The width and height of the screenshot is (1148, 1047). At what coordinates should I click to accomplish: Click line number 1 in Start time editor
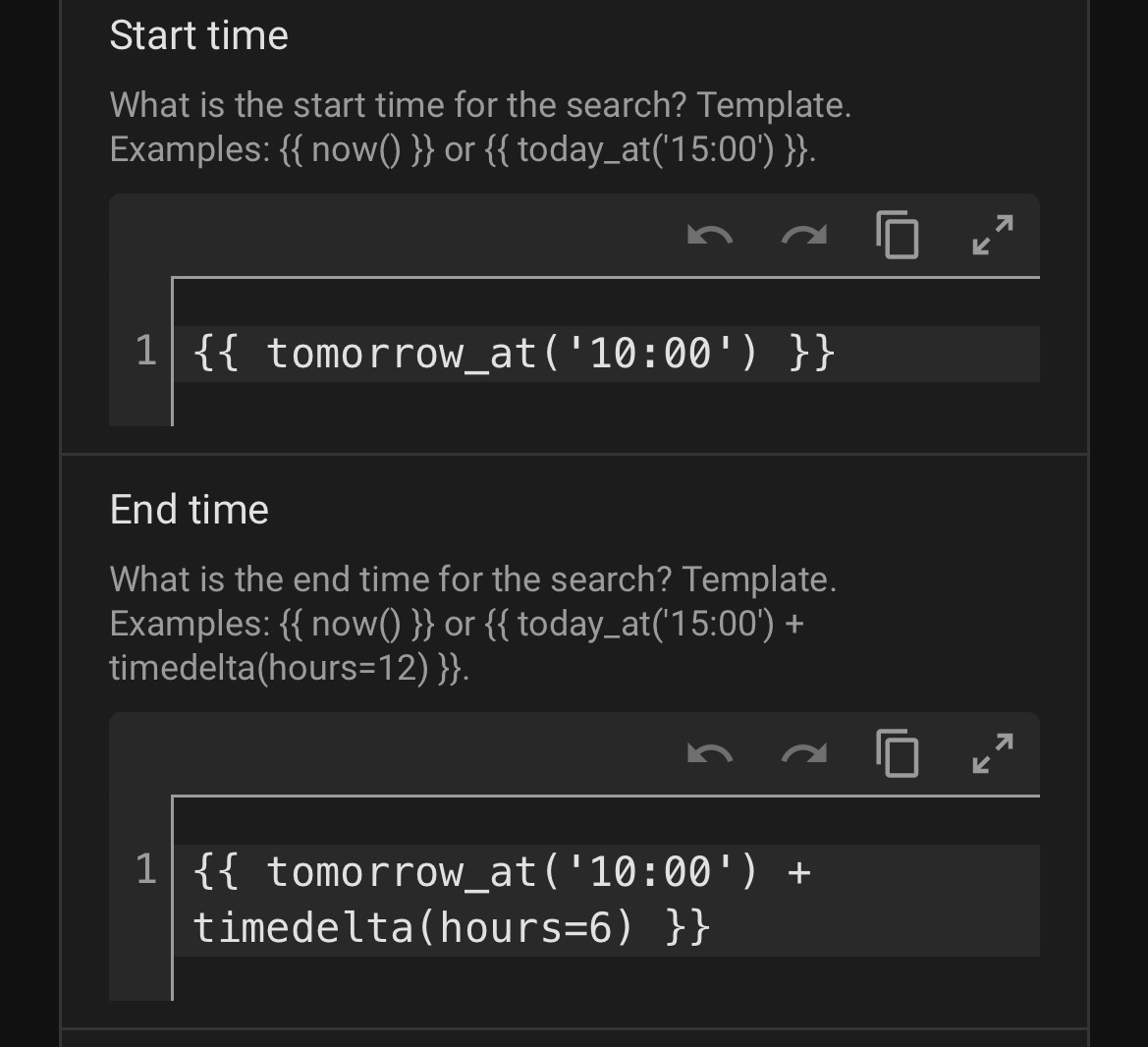point(145,352)
